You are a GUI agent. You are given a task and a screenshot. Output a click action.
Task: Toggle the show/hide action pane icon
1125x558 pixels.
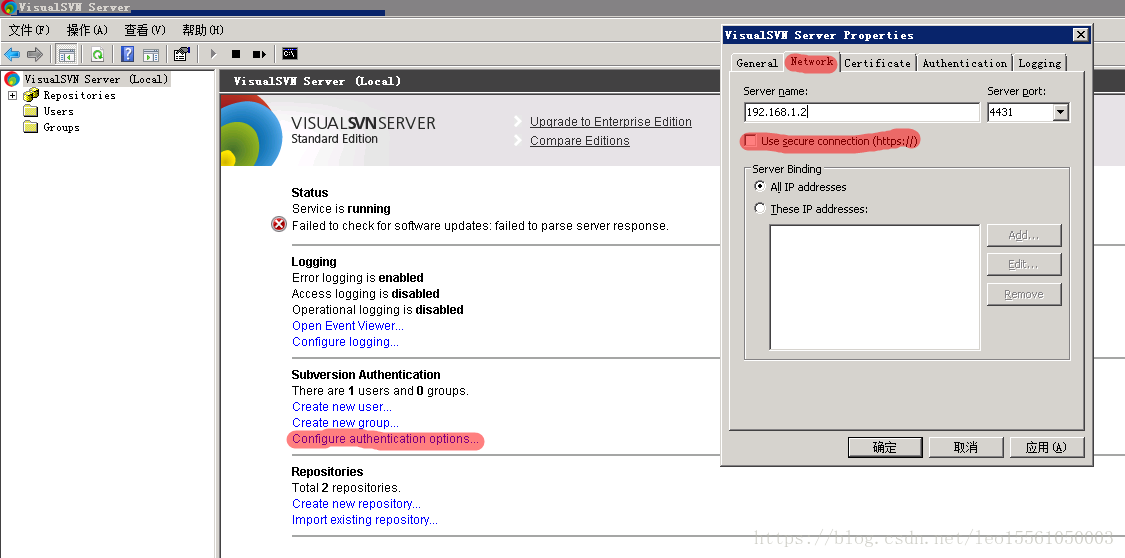pyautogui.click(x=151, y=55)
